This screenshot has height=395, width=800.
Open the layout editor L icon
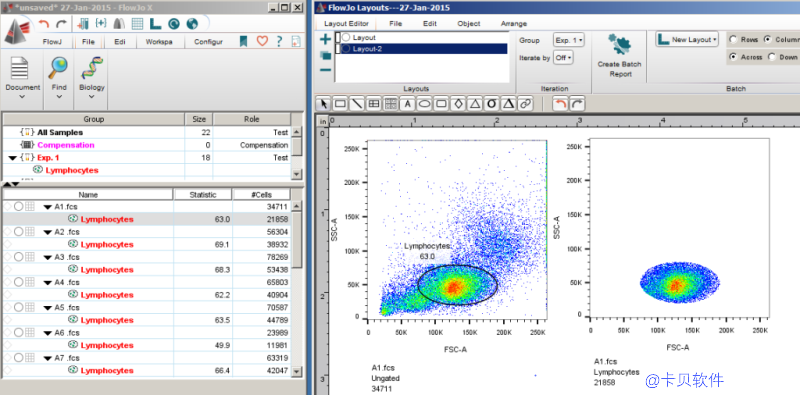[x=155, y=23]
